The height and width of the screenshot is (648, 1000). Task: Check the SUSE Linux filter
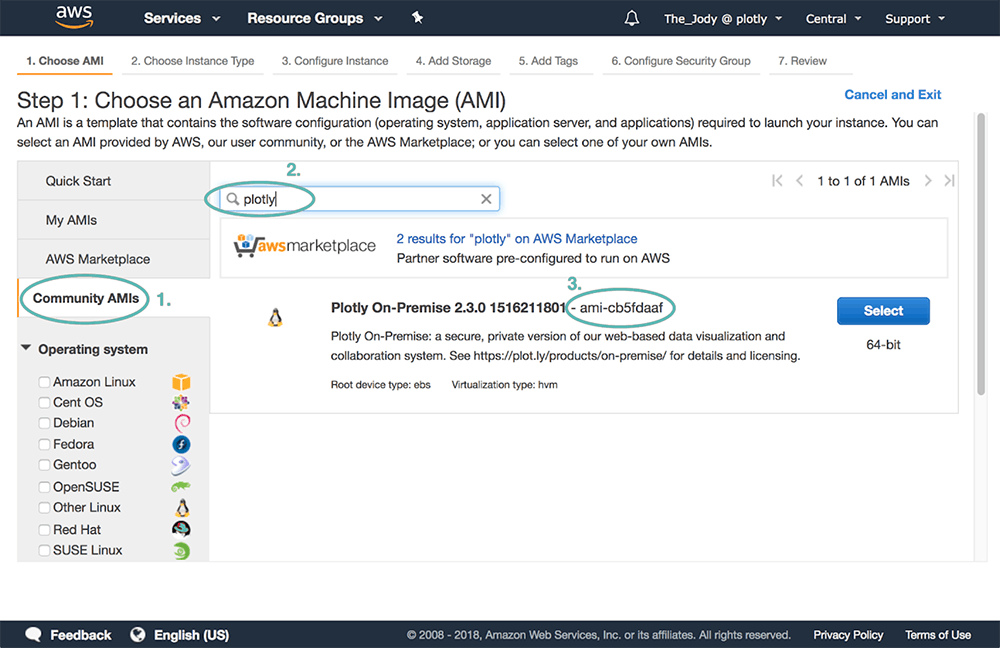coord(44,550)
